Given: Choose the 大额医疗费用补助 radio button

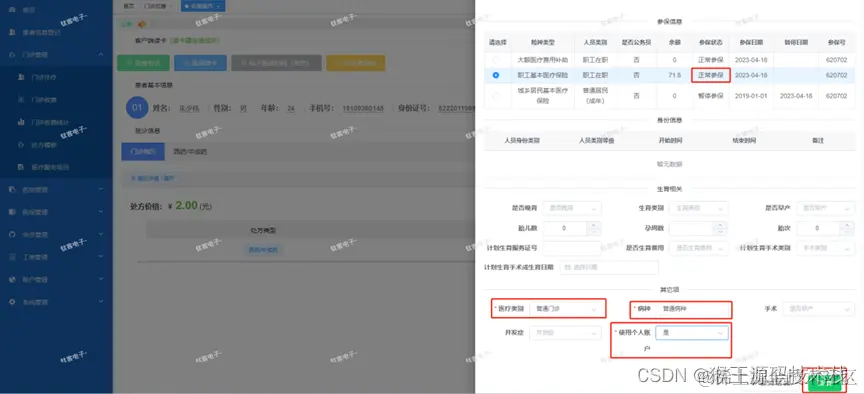Looking at the screenshot, I should [x=496, y=59].
